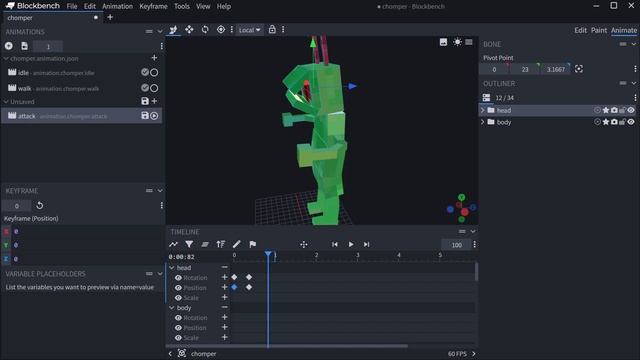
Task: Open the Keyframe menu
Action: (x=153, y=6)
